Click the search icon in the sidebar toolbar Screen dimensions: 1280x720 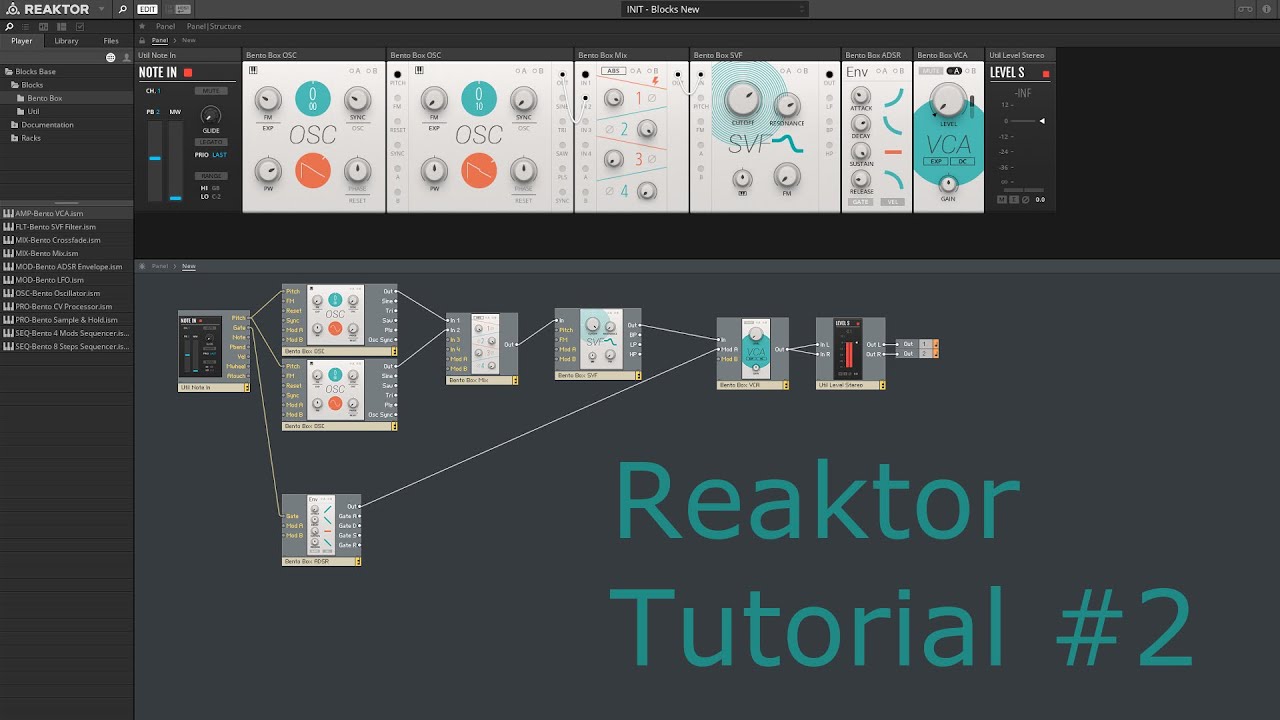(x=9, y=26)
